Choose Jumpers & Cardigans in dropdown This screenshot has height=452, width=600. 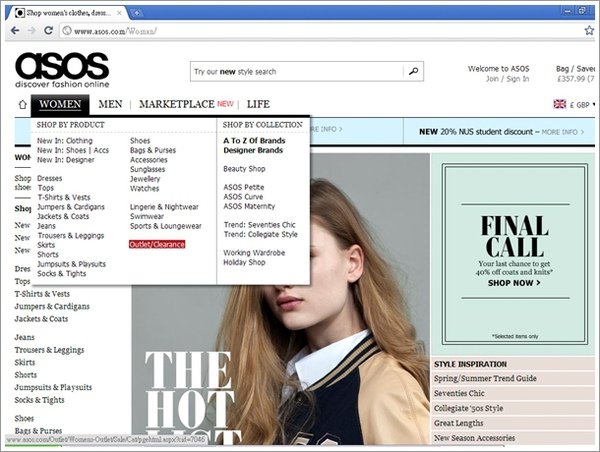71,207
